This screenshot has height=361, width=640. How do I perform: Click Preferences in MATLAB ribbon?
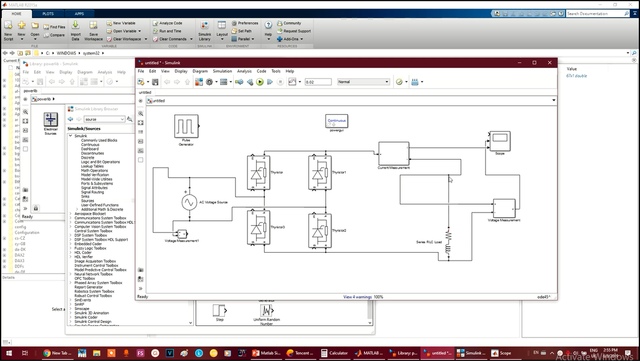coord(245,23)
